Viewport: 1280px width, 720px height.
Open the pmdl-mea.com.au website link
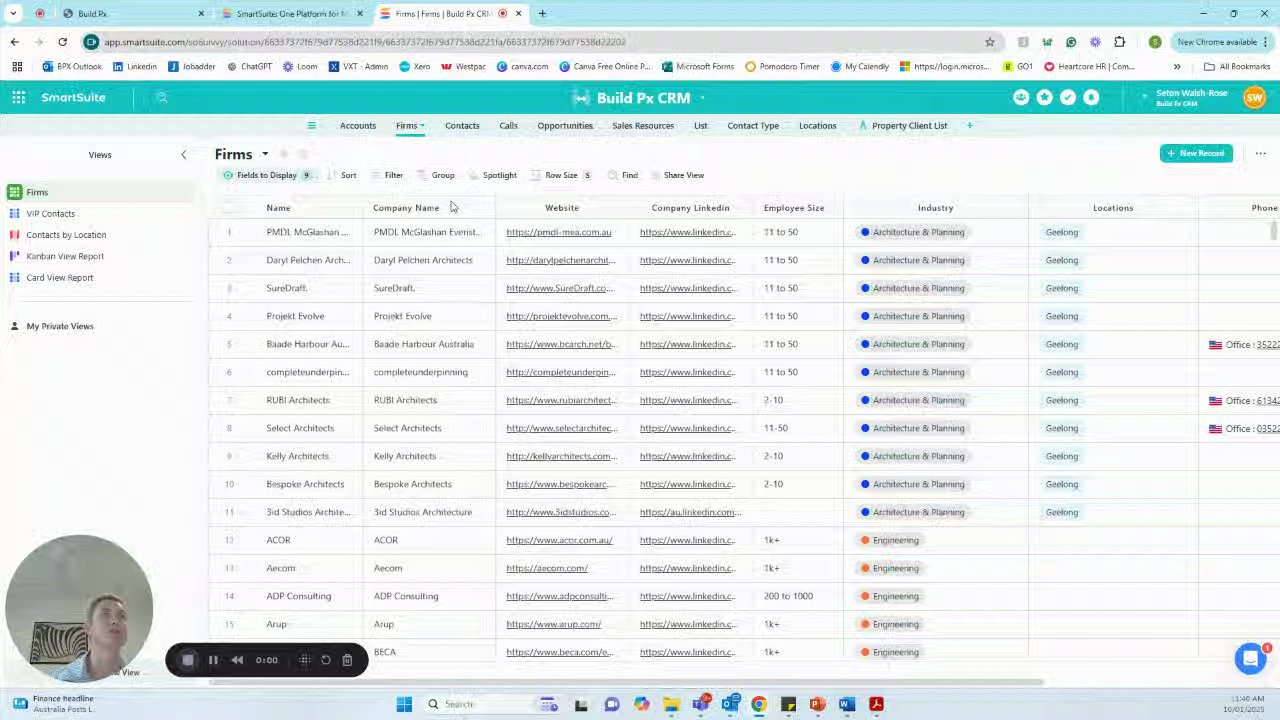tap(558, 232)
